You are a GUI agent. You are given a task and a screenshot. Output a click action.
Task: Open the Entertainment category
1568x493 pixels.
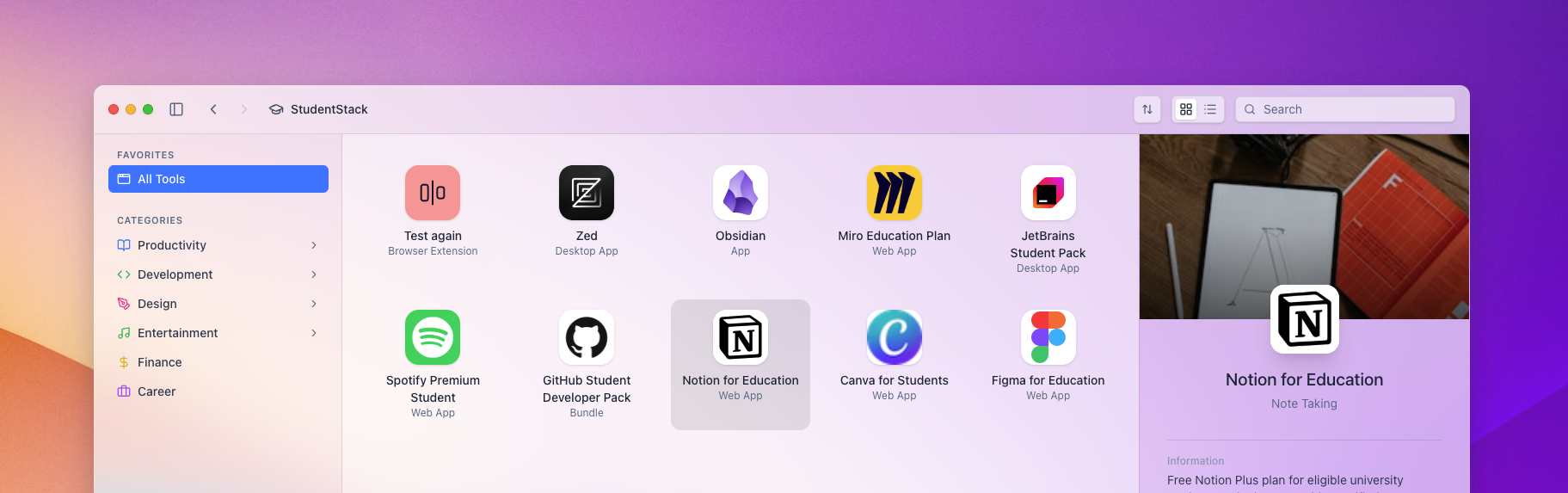(218, 333)
